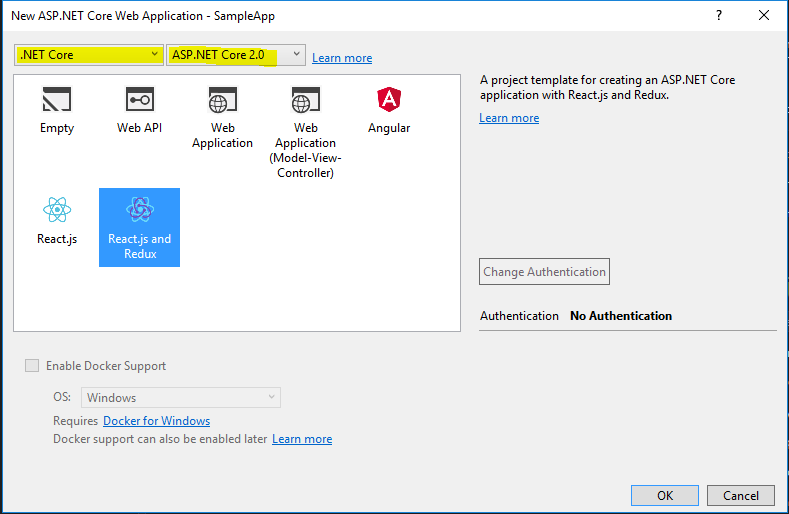Enable Docker Support checkbox
This screenshot has height=514, width=789.
pos(32,365)
